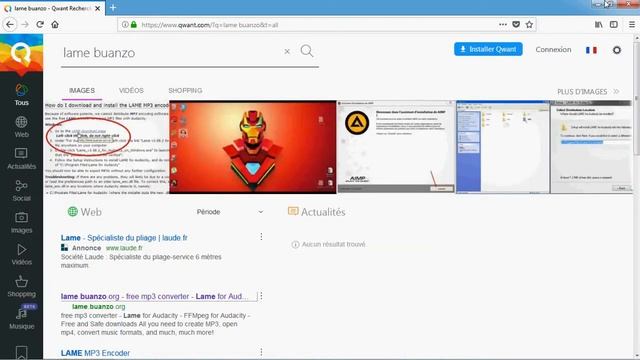Switch to IMAGES tab
This screenshot has width=640, height=360.
(x=82, y=91)
